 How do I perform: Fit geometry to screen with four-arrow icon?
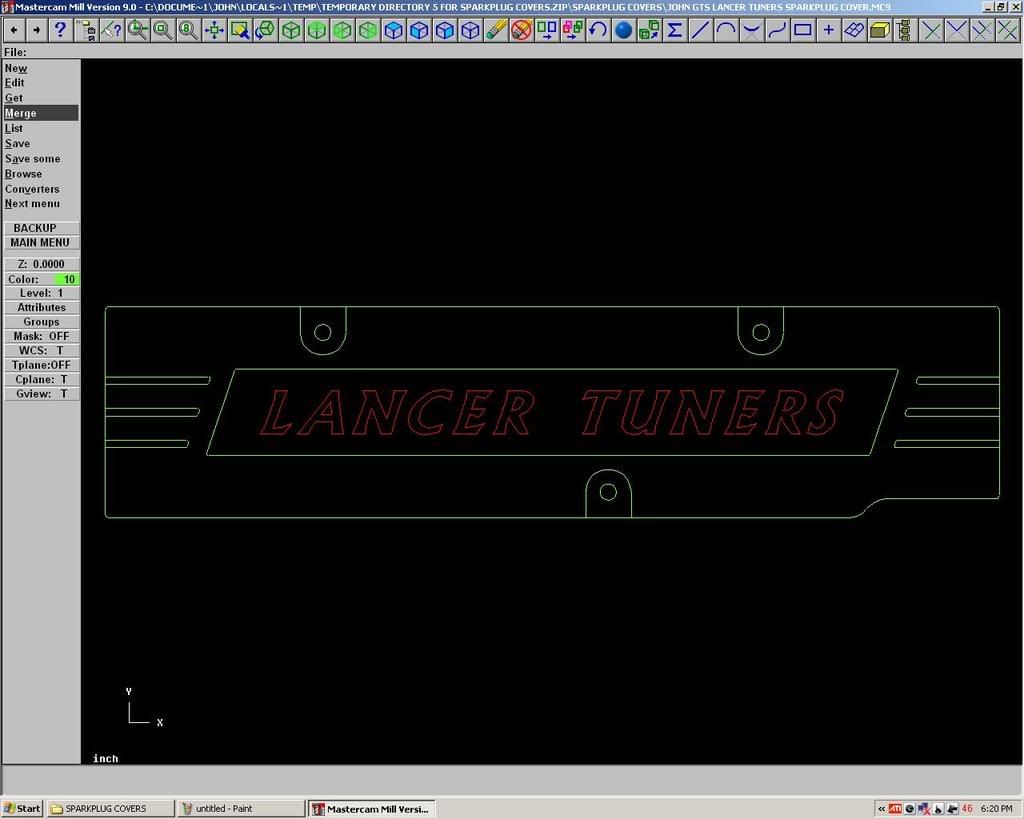click(214, 30)
